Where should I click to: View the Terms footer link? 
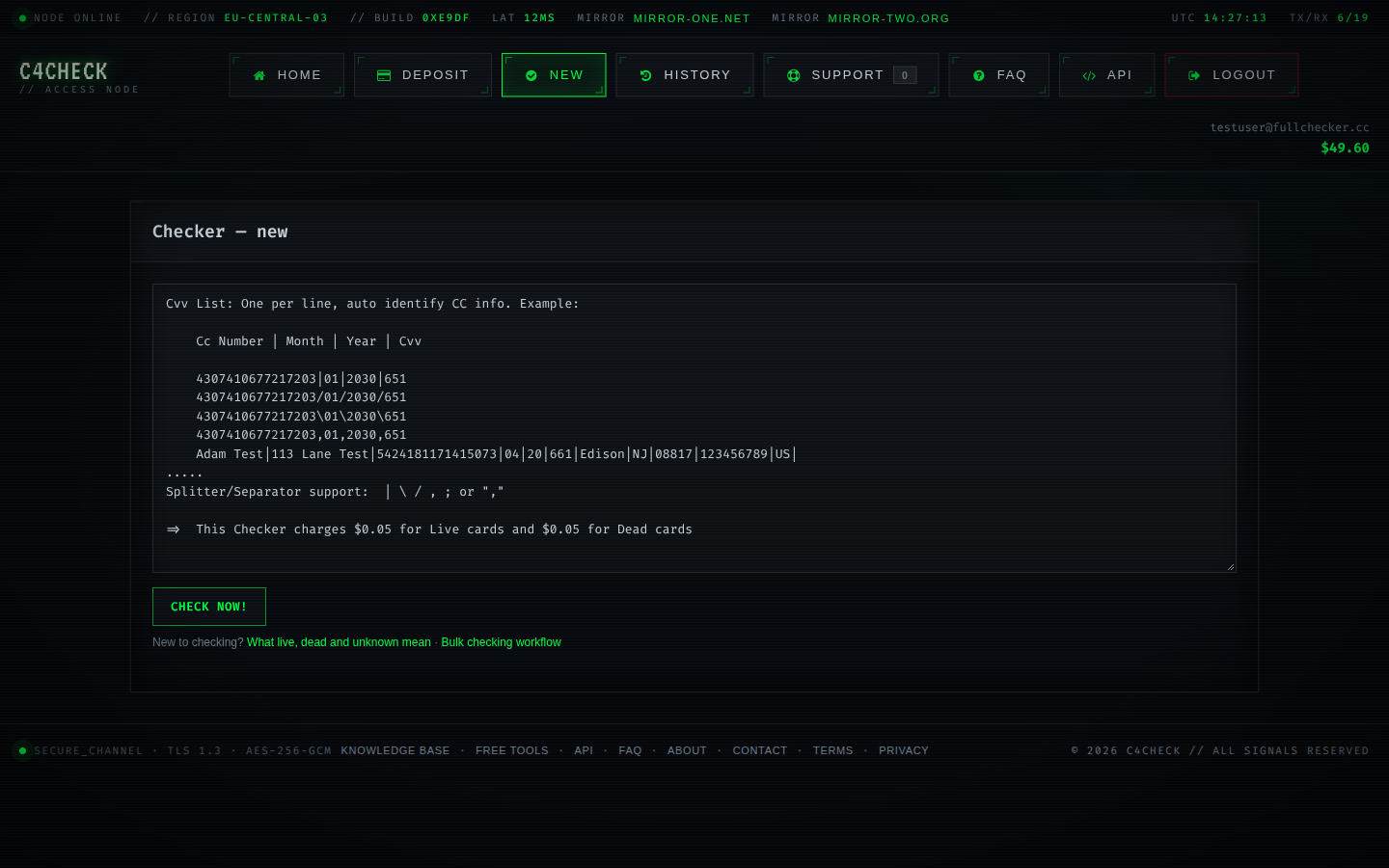pos(833,750)
